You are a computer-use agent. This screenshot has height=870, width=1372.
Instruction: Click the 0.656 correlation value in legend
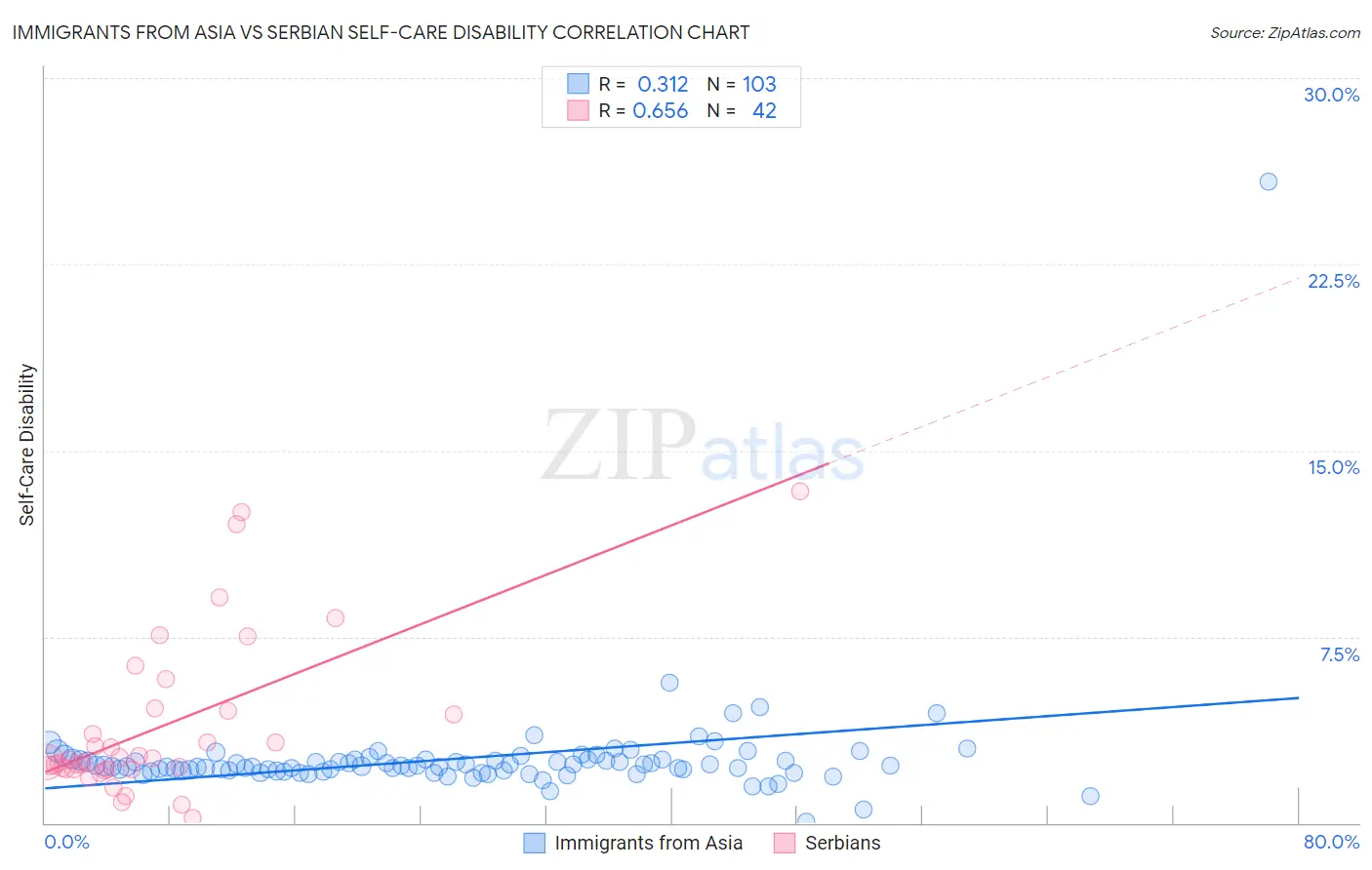[661, 111]
